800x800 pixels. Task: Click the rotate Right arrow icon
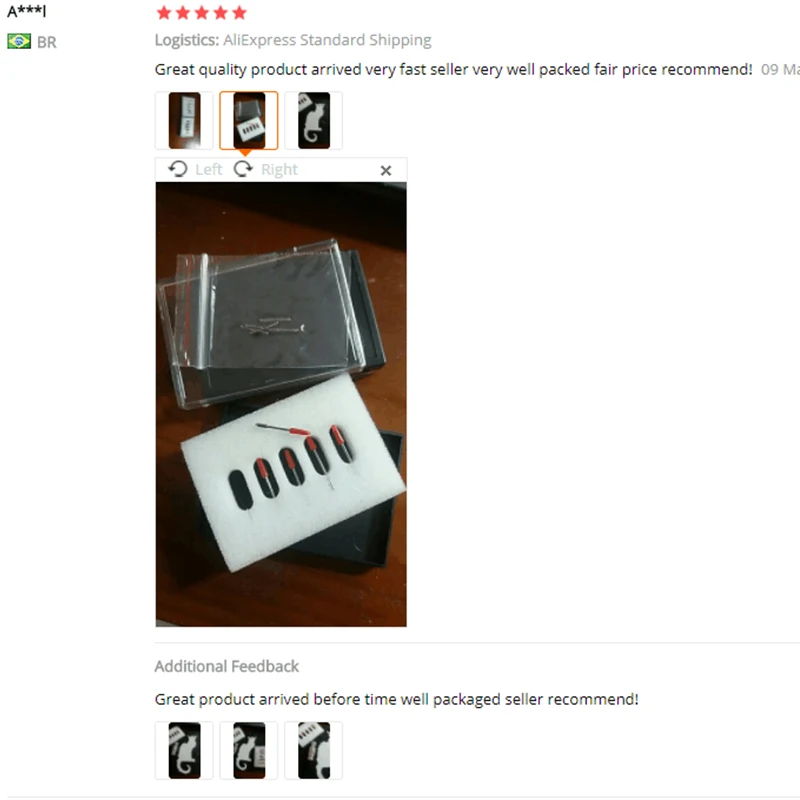click(x=243, y=169)
